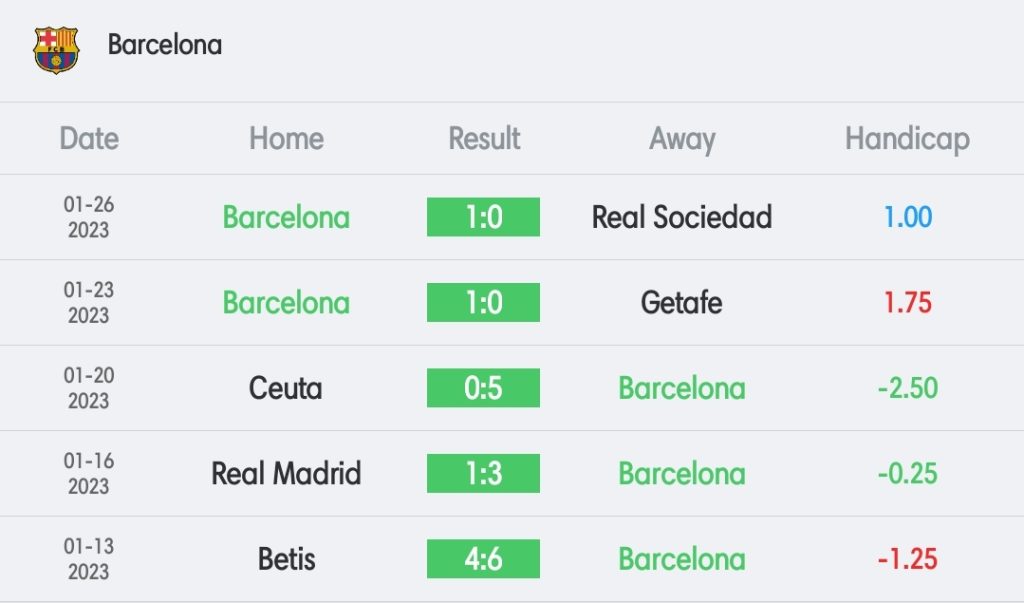Open Real Madrid team page
The width and height of the screenshot is (1024, 603).
tap(286, 474)
